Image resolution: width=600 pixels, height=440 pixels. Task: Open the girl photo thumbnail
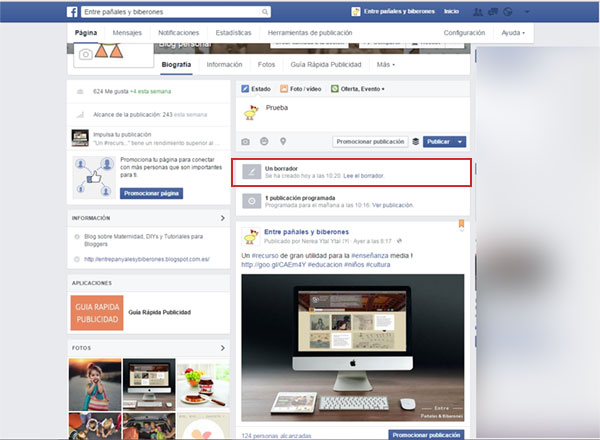pyautogui.click(x=95, y=385)
